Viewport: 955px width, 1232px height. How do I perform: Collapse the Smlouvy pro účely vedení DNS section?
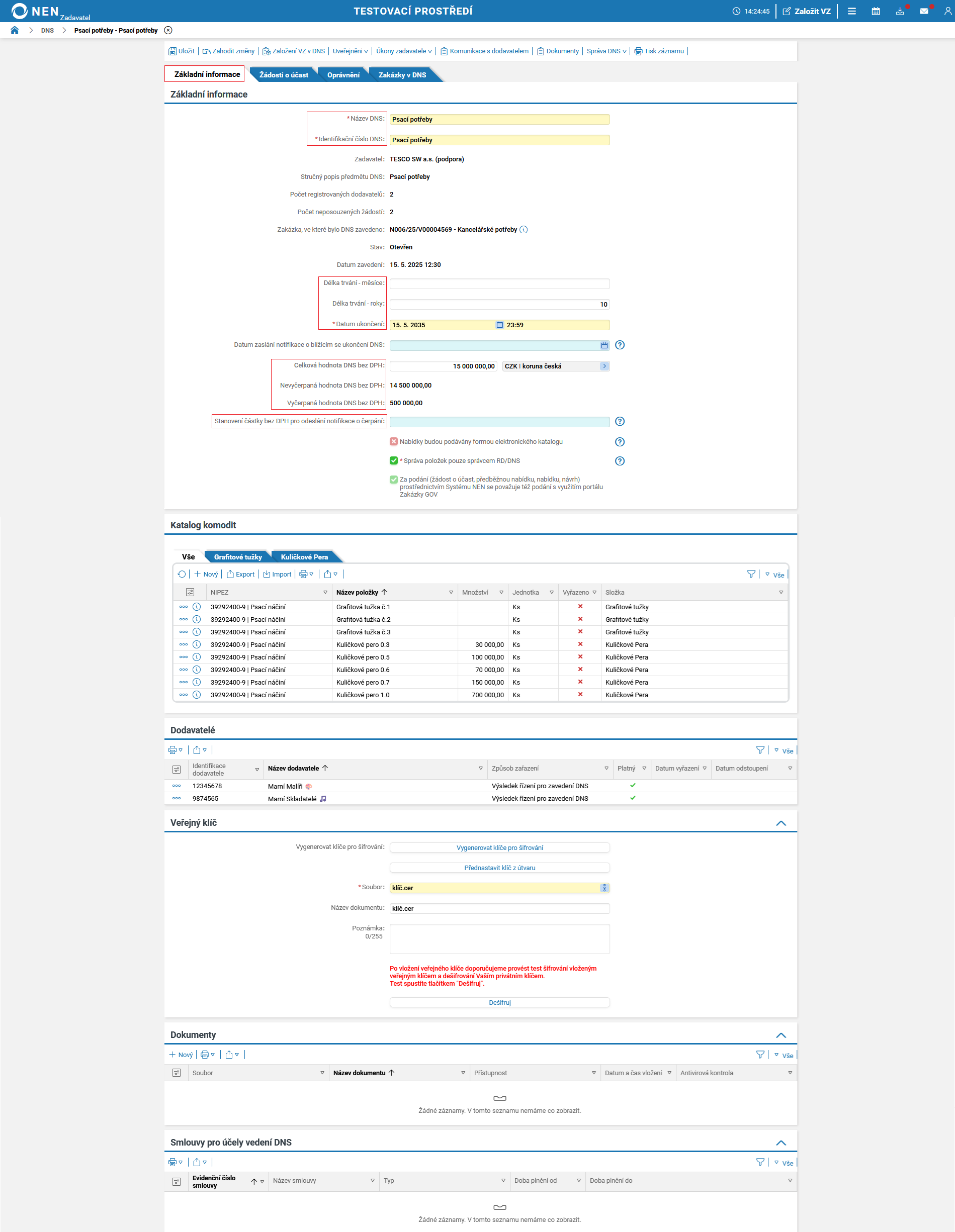[781, 1144]
